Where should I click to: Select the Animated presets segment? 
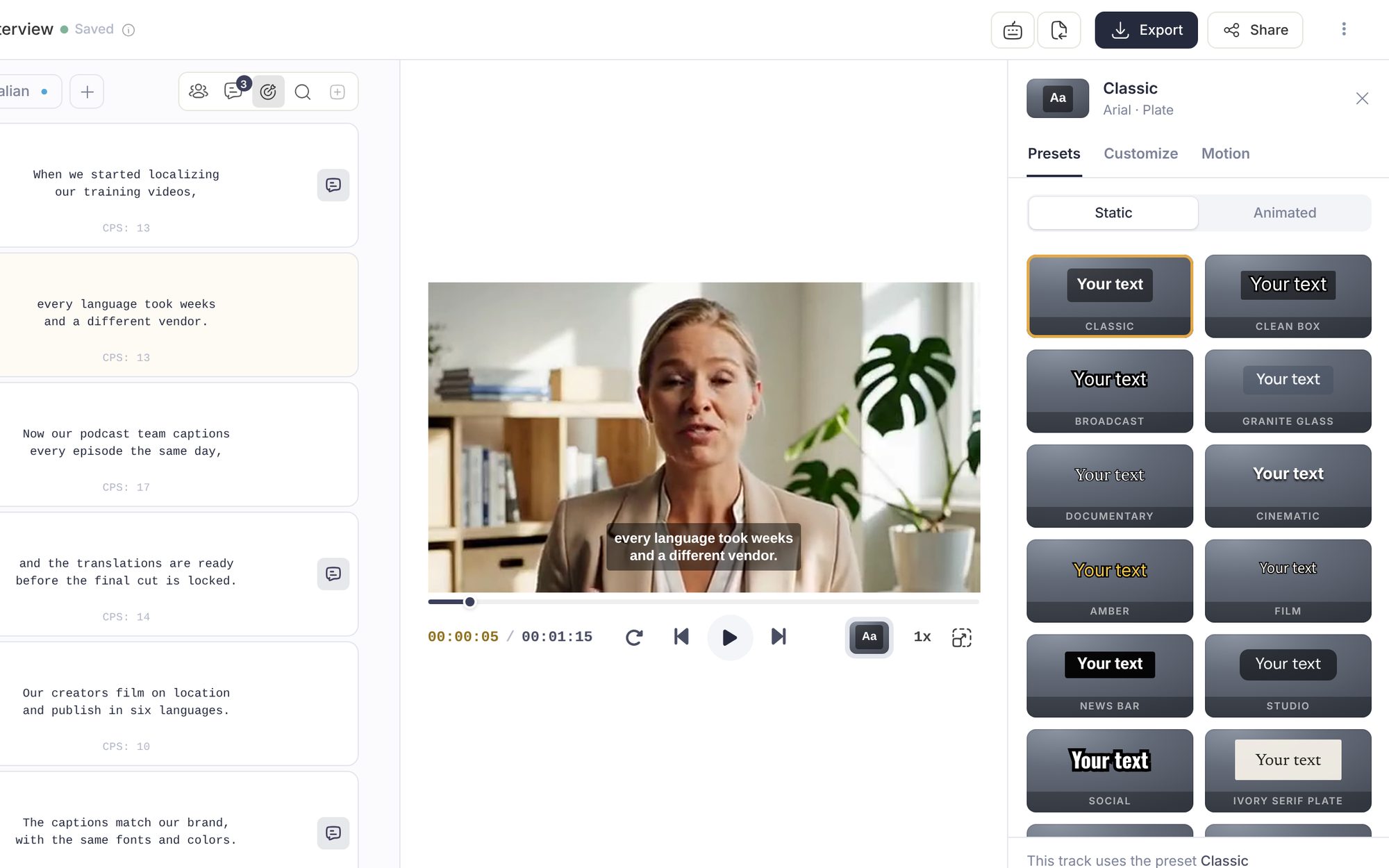point(1285,212)
